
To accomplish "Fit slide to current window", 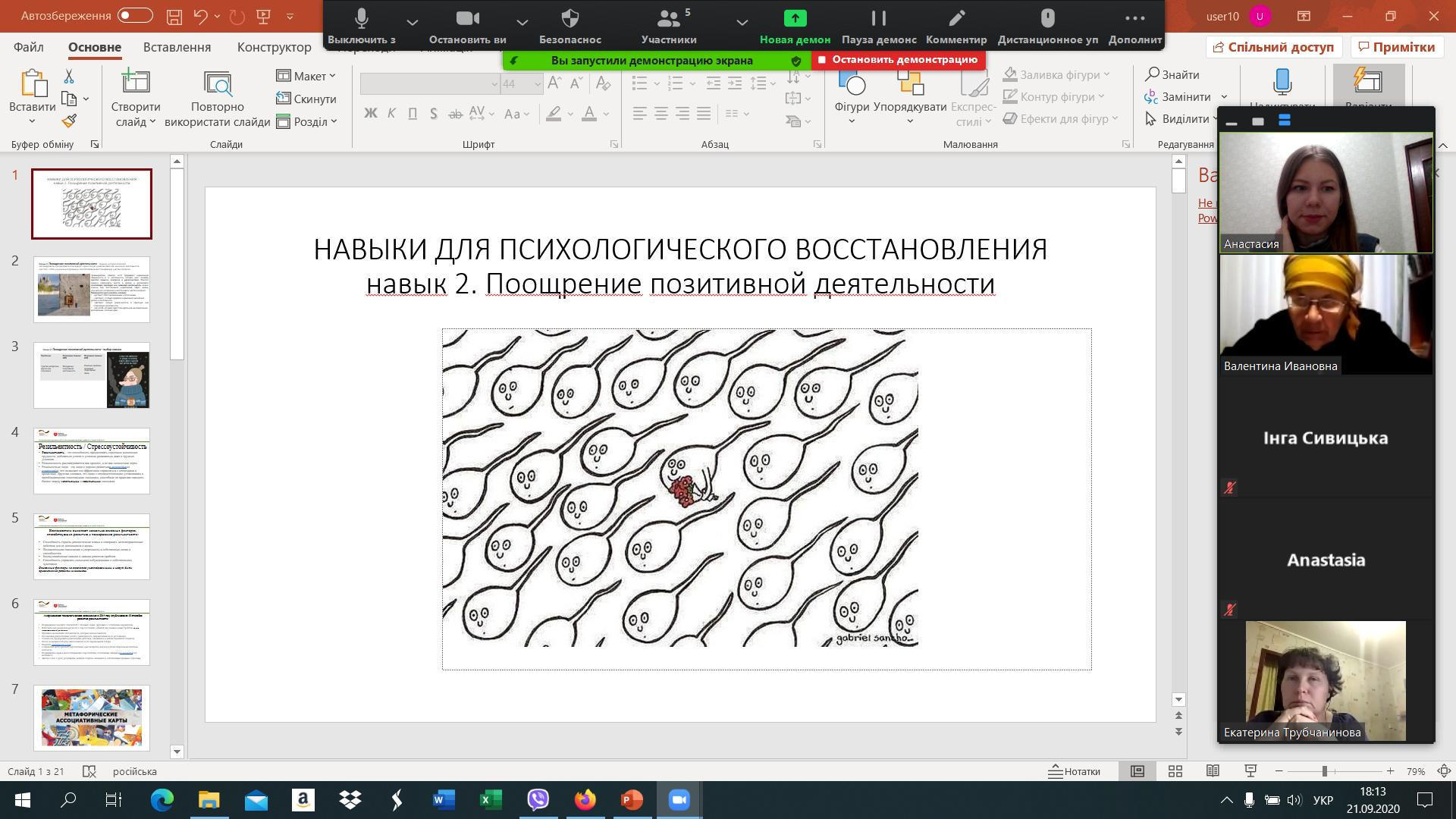I will 1445,771.
